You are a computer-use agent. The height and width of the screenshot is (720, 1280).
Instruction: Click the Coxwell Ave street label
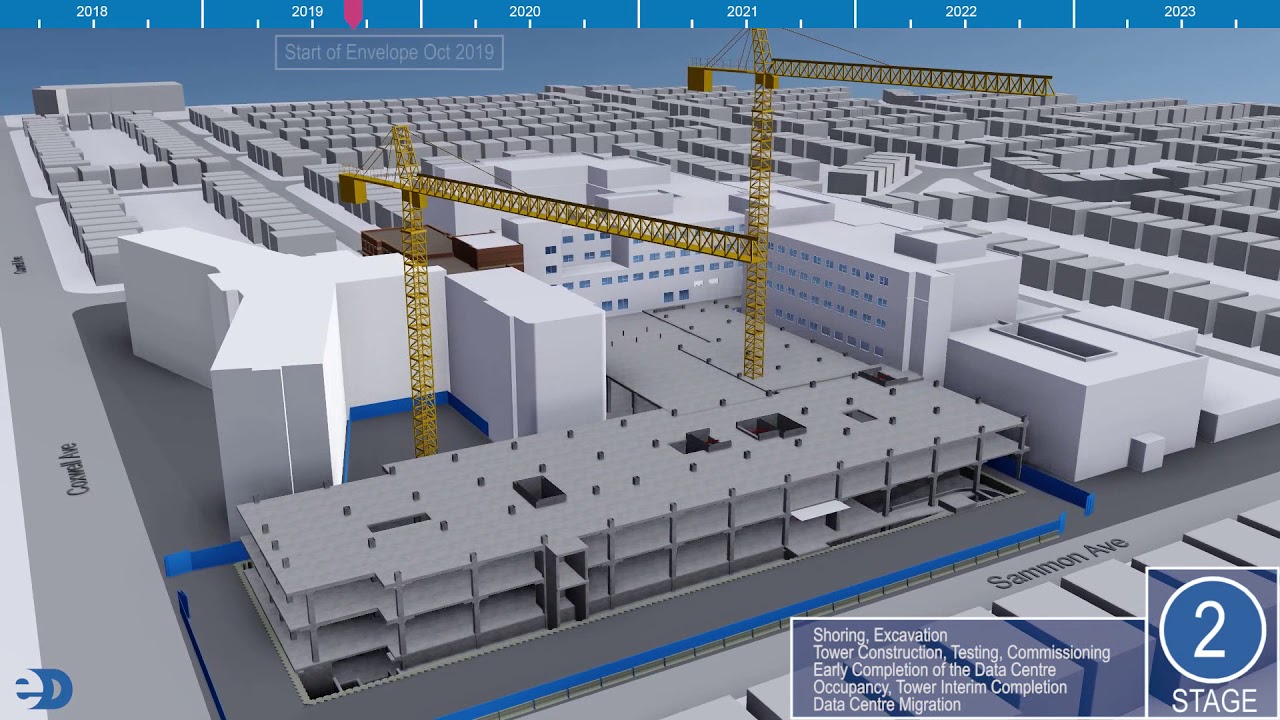point(72,470)
